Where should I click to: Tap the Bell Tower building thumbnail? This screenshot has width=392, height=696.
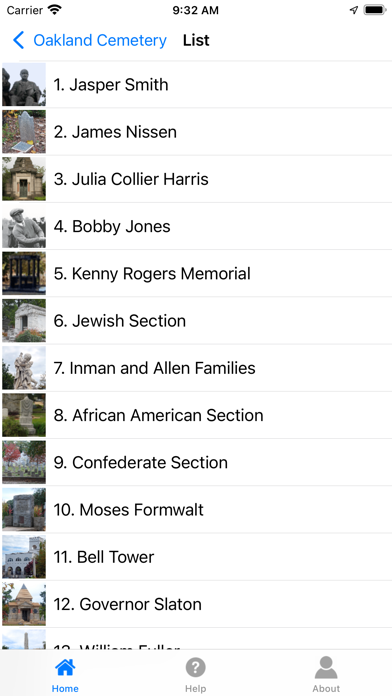tap(24, 557)
